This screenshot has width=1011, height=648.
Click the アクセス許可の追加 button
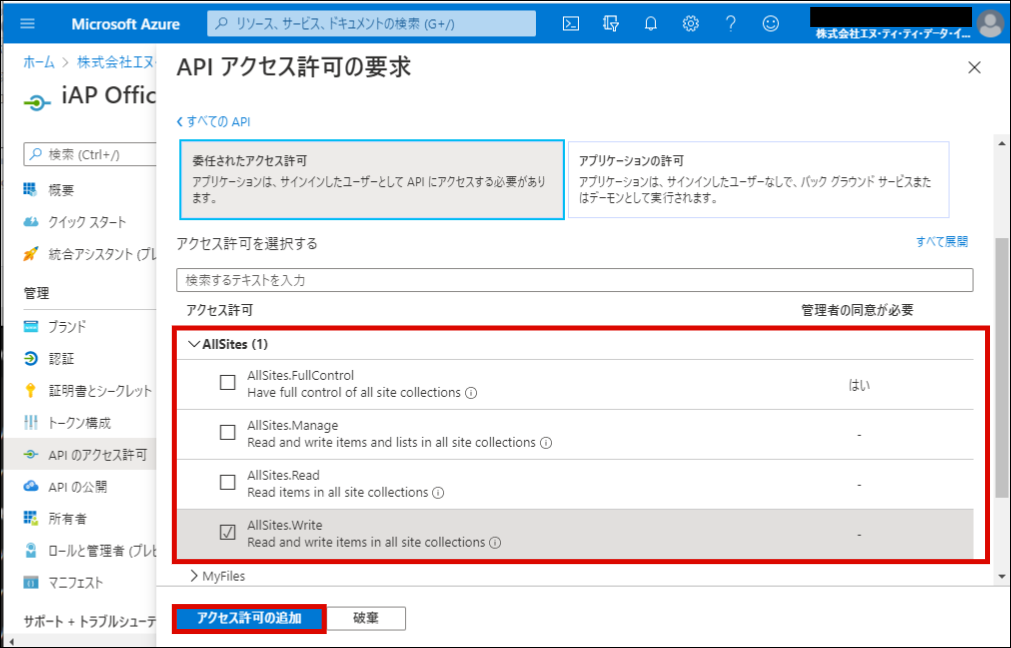[x=249, y=618]
